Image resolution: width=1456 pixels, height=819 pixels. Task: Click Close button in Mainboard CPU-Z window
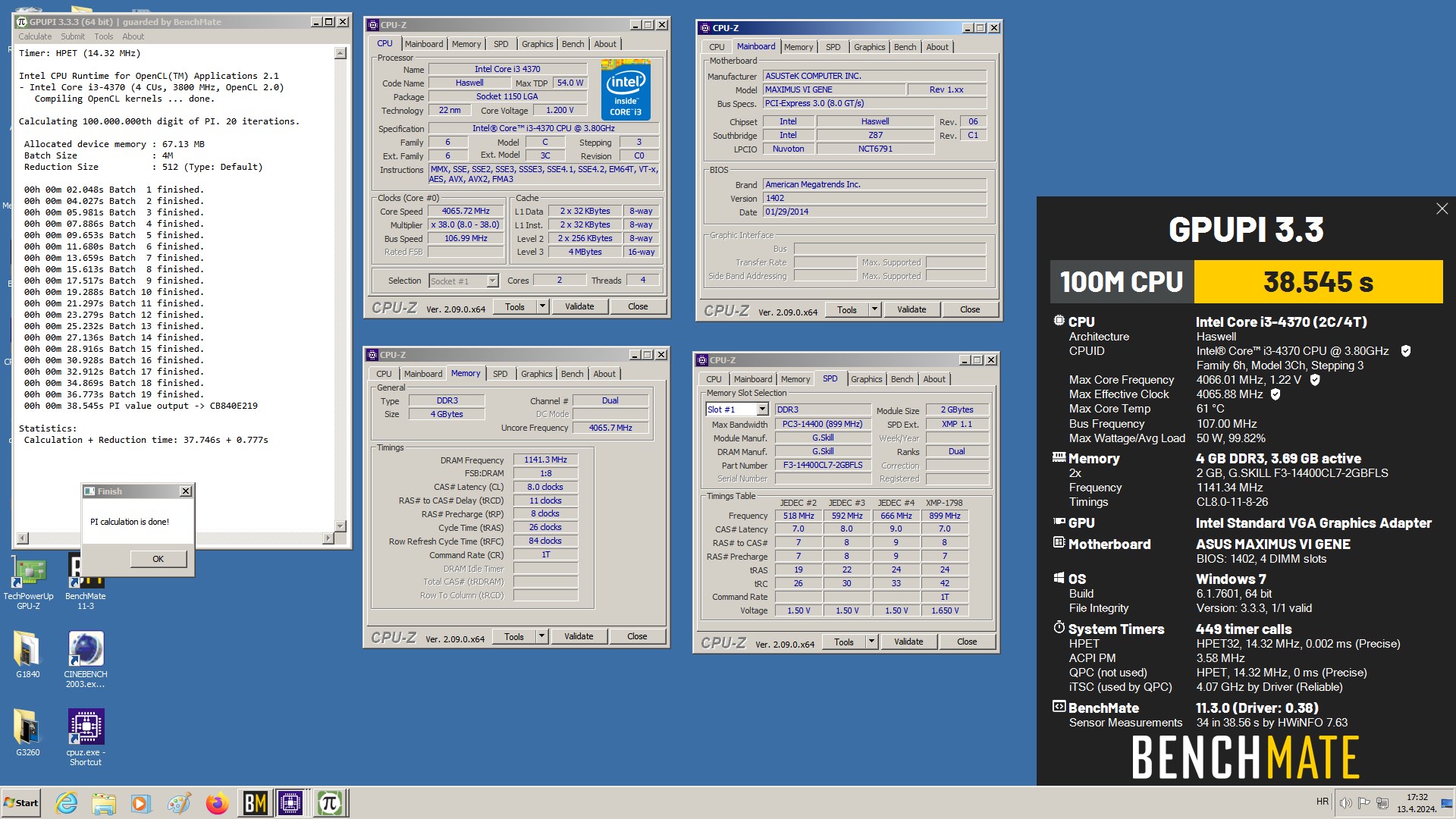pos(970,309)
